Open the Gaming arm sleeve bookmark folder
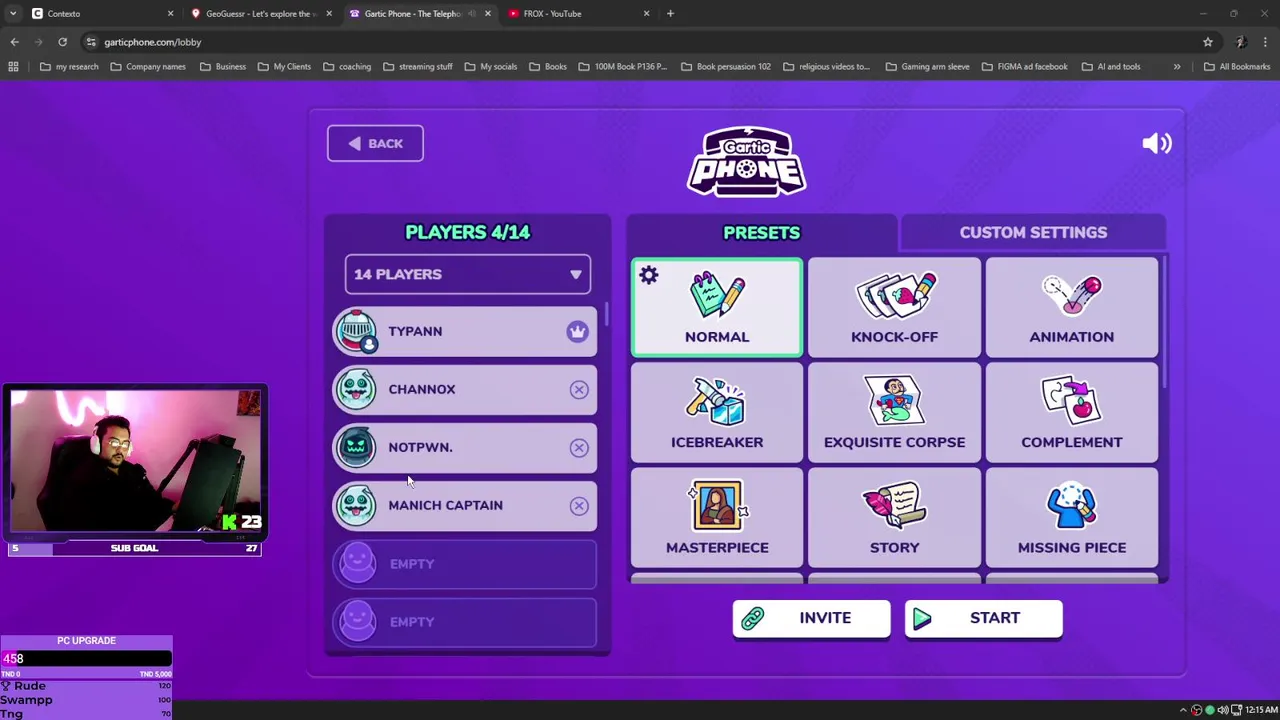The image size is (1280, 720). (927, 67)
